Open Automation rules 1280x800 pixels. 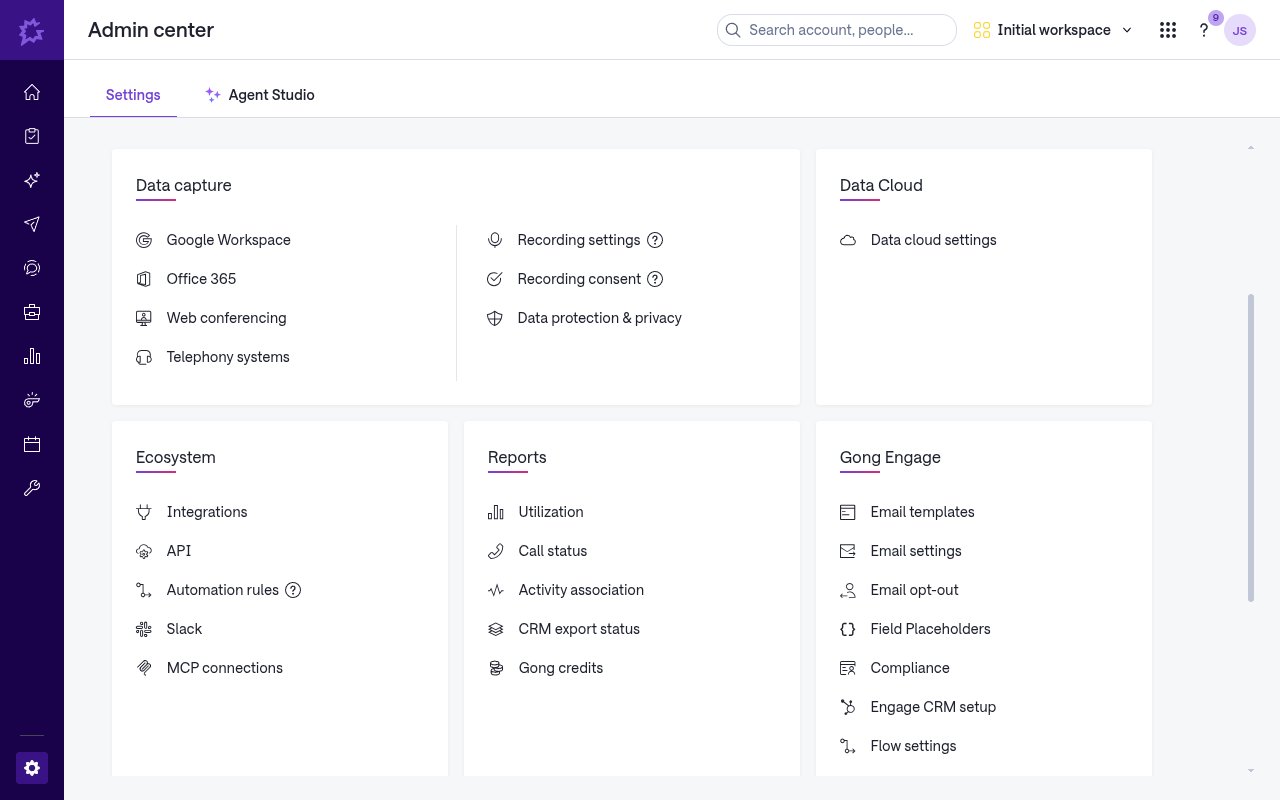(223, 590)
